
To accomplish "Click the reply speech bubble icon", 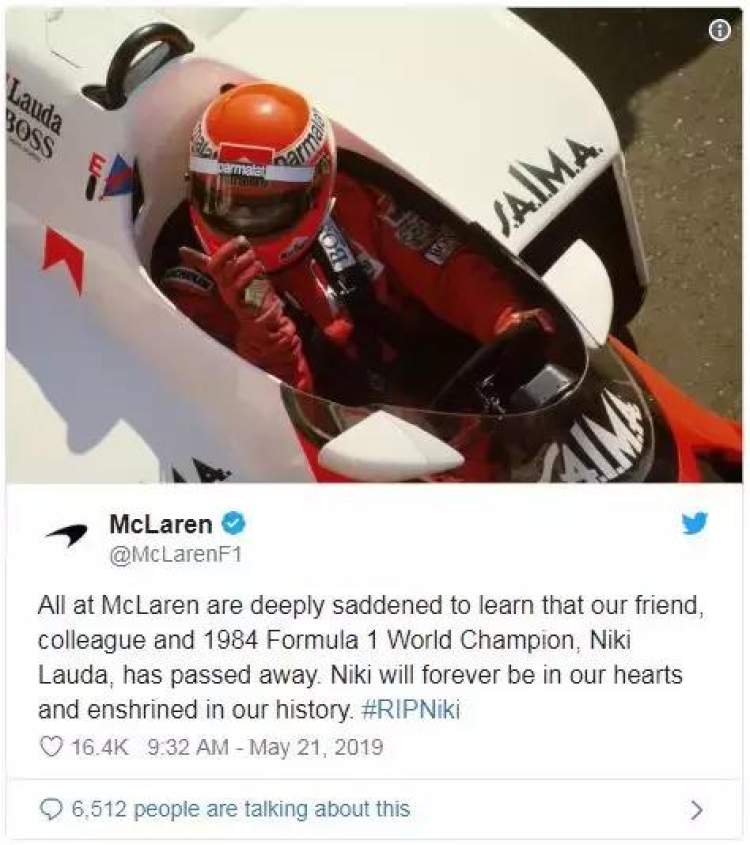I will click(x=51, y=809).
